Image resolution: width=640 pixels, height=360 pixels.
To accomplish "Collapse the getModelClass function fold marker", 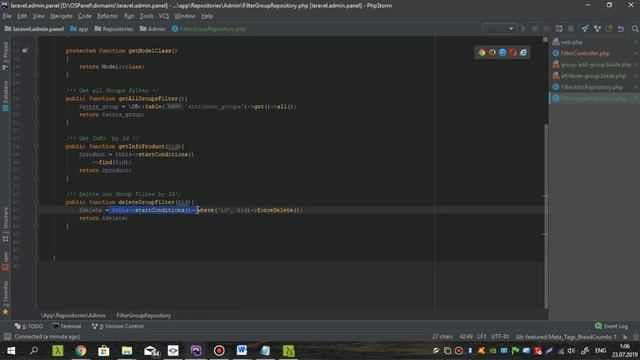I will click(36, 51).
